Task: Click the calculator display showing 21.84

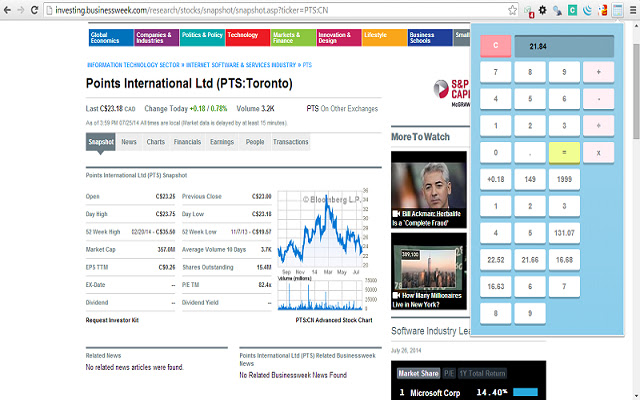Action: click(x=564, y=46)
